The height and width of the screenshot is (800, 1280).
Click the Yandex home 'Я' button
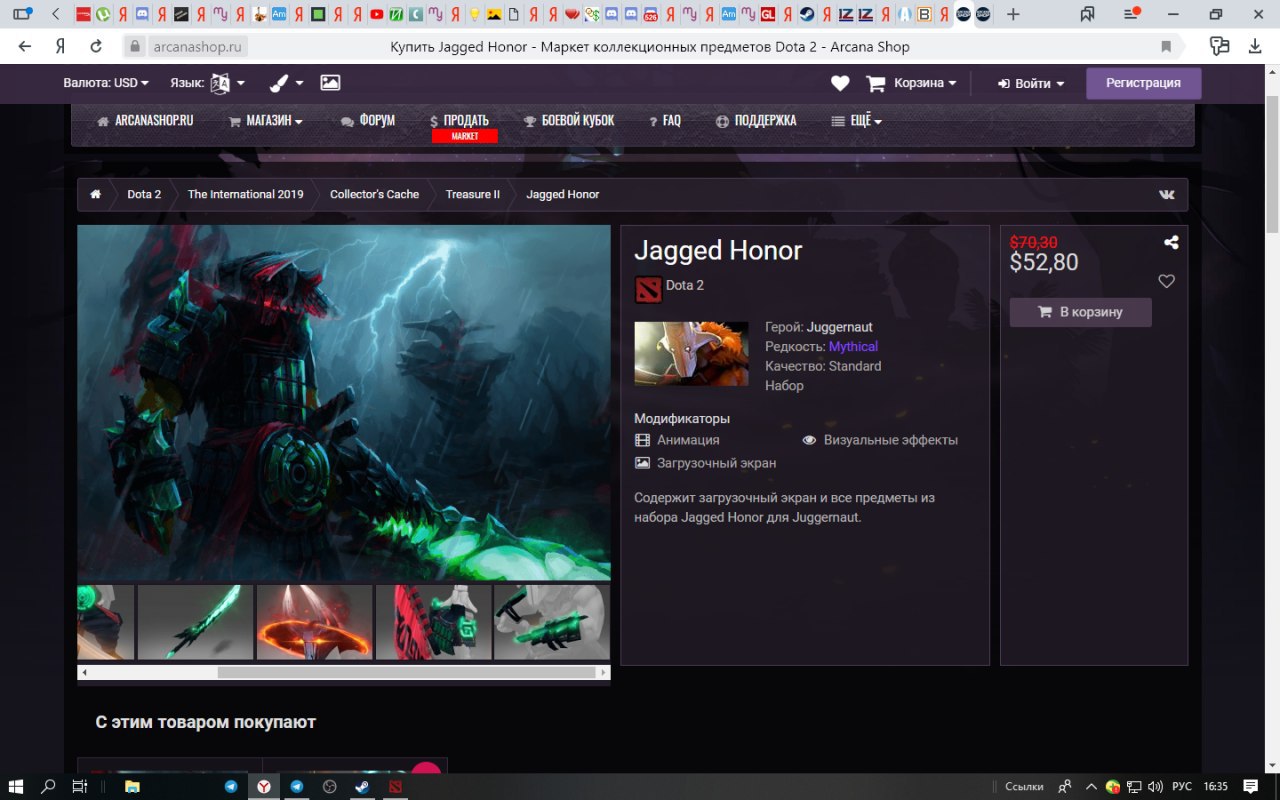click(x=60, y=46)
